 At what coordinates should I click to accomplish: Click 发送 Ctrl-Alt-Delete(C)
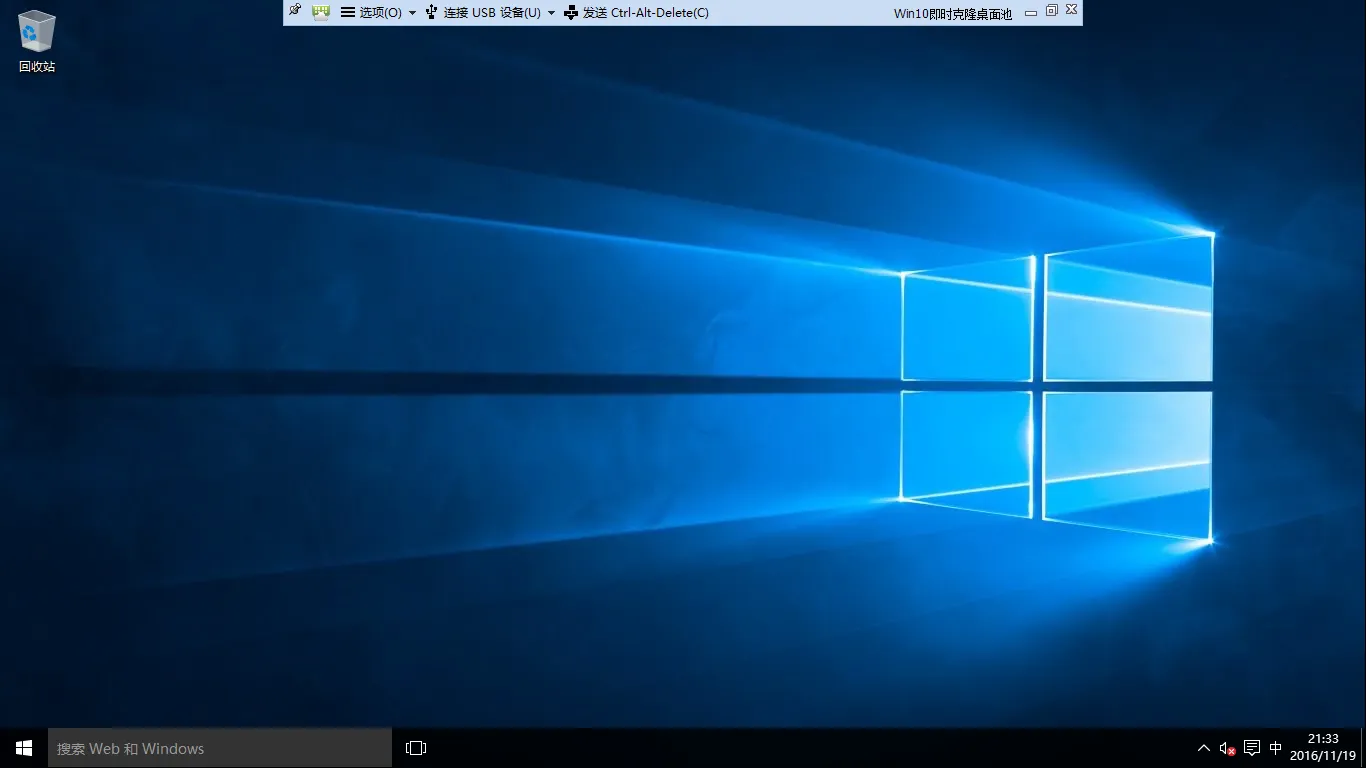click(x=636, y=12)
